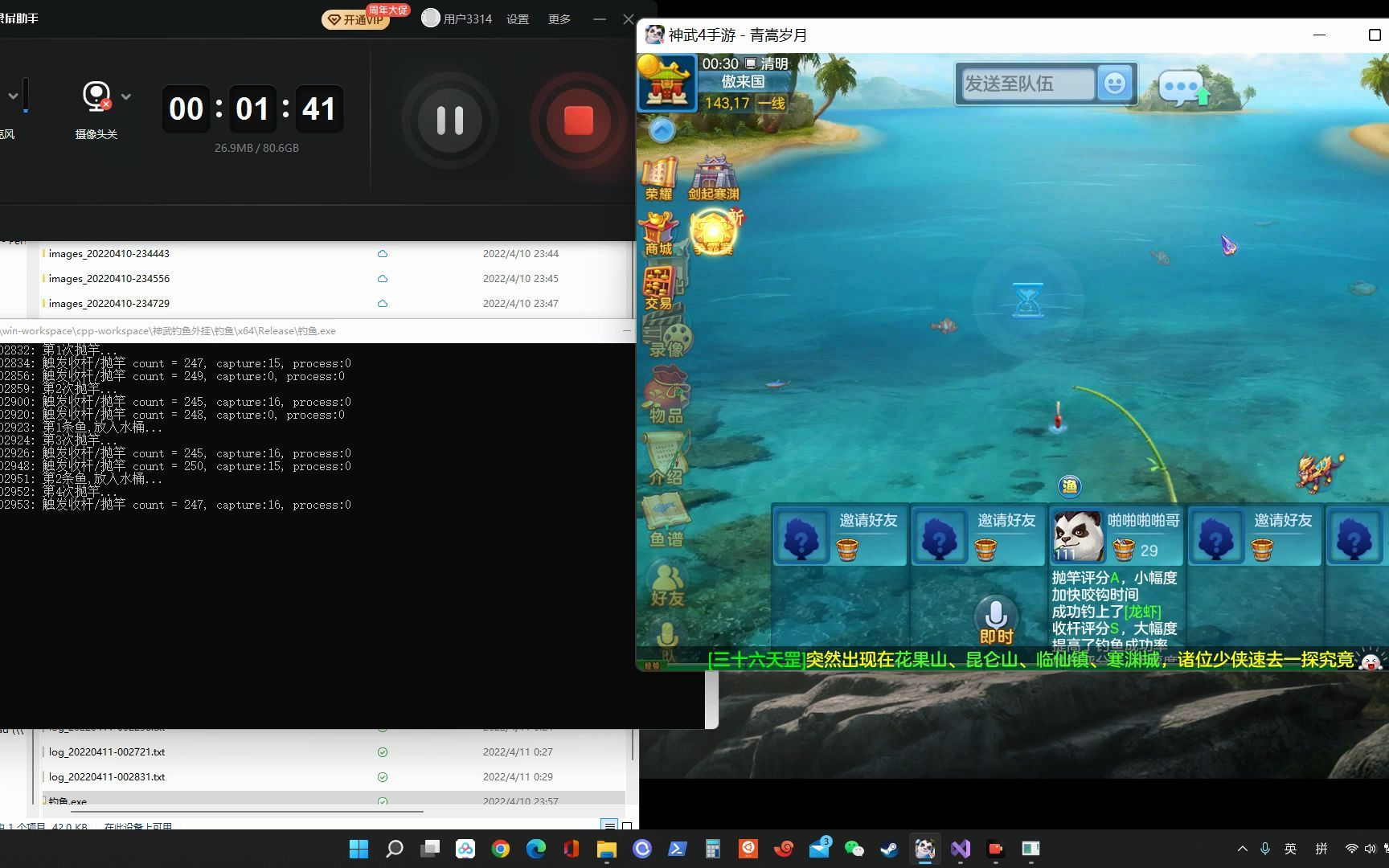The width and height of the screenshot is (1389, 868).
Task: Open the chat bubble icon with green arrow
Action: point(1184,87)
